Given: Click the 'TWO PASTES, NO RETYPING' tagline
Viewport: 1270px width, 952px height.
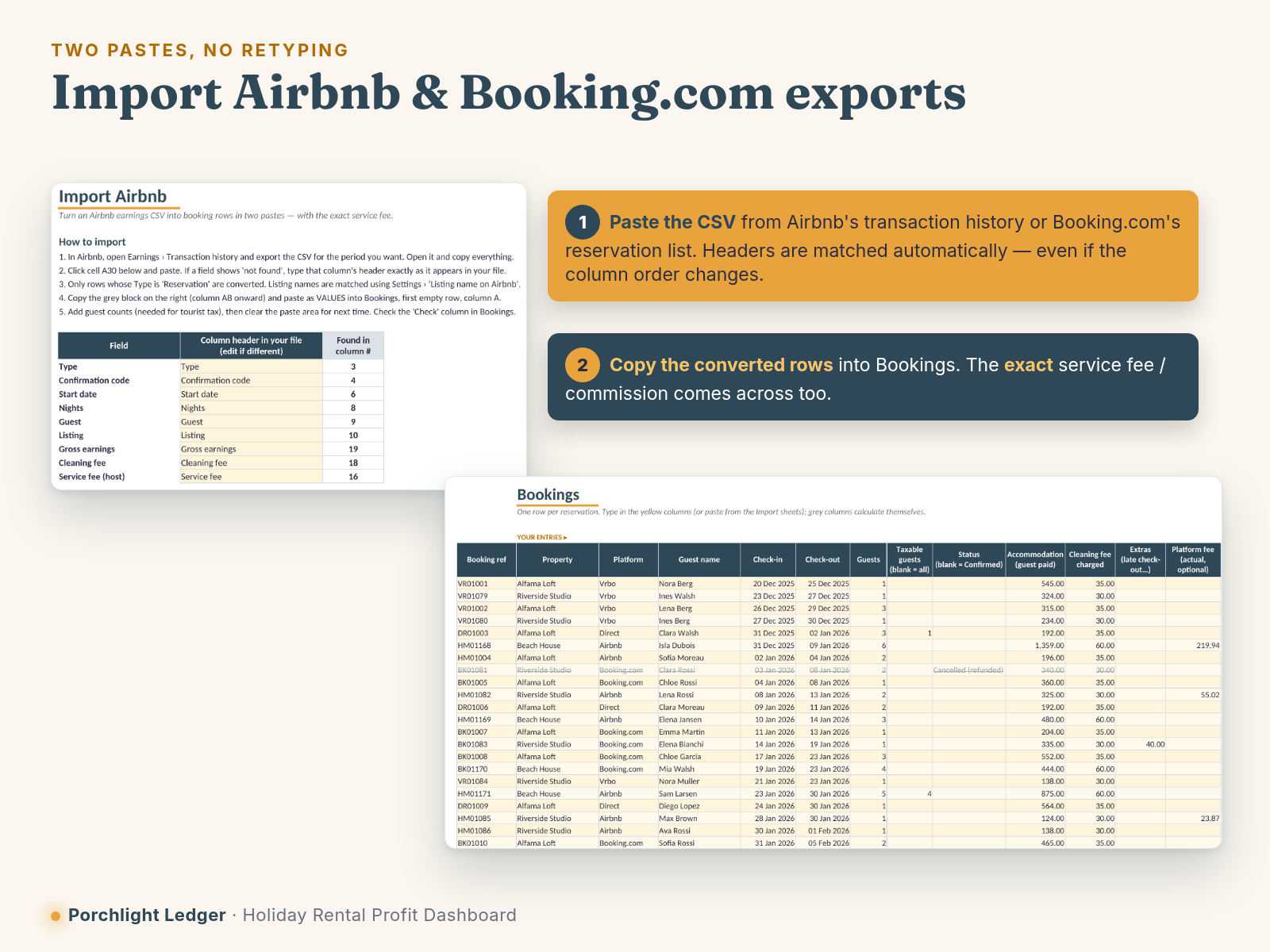Looking at the screenshot, I should pyautogui.click(x=200, y=50).
